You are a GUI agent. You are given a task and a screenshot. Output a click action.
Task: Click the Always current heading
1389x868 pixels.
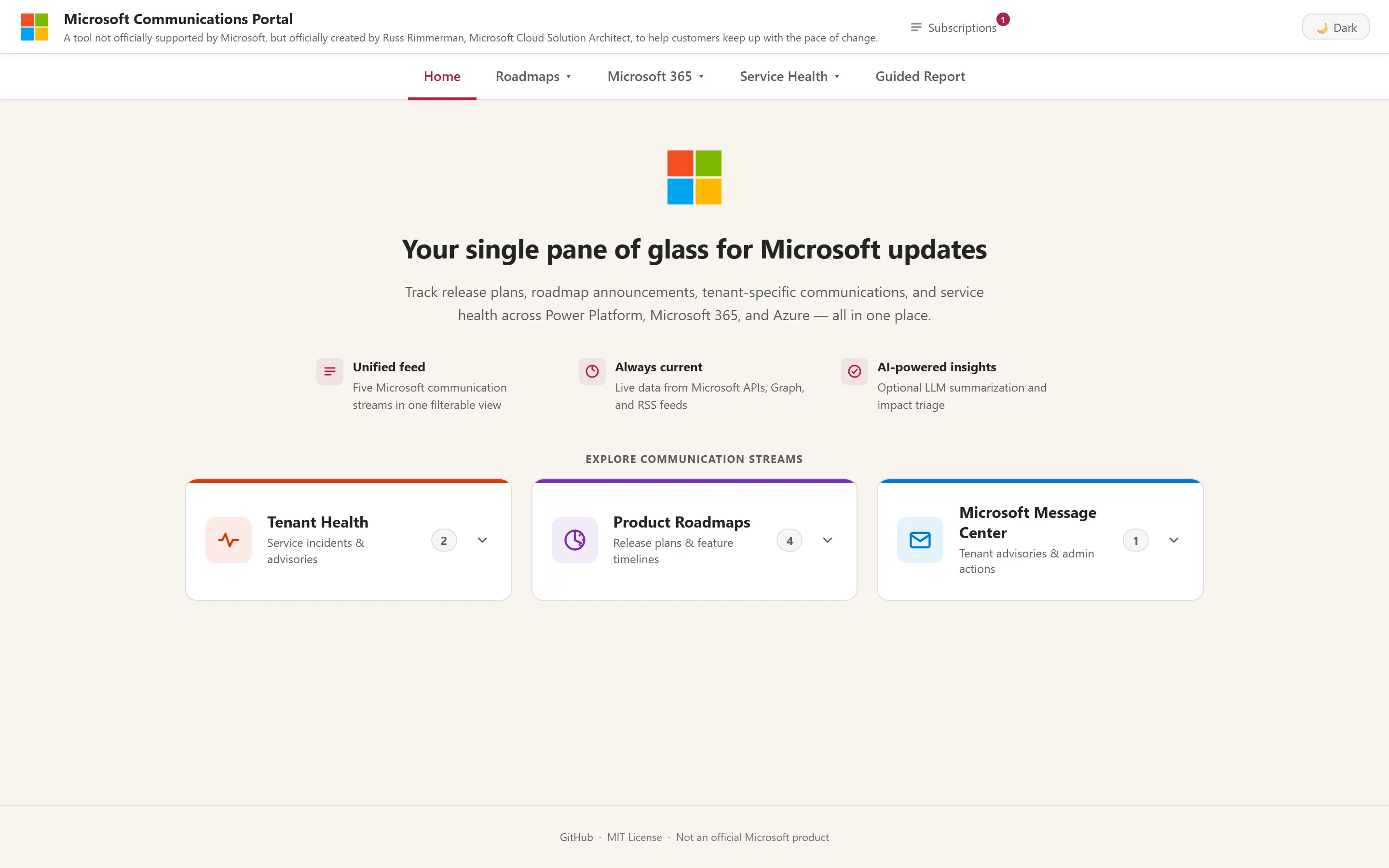(x=658, y=367)
